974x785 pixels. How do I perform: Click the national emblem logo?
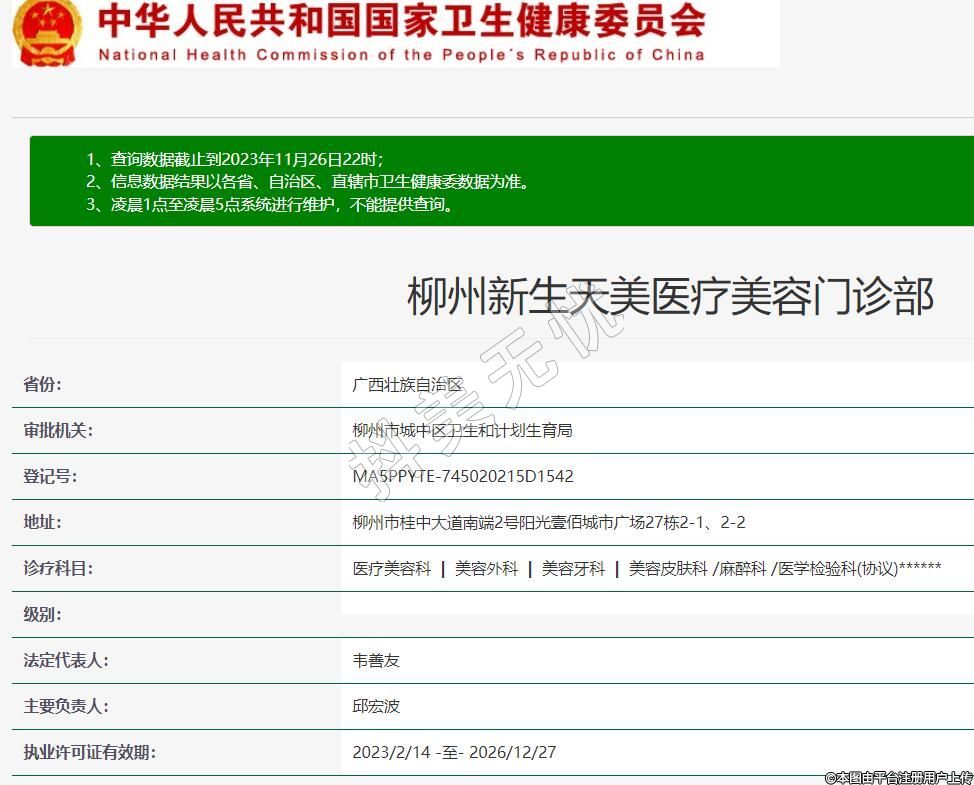(47, 32)
